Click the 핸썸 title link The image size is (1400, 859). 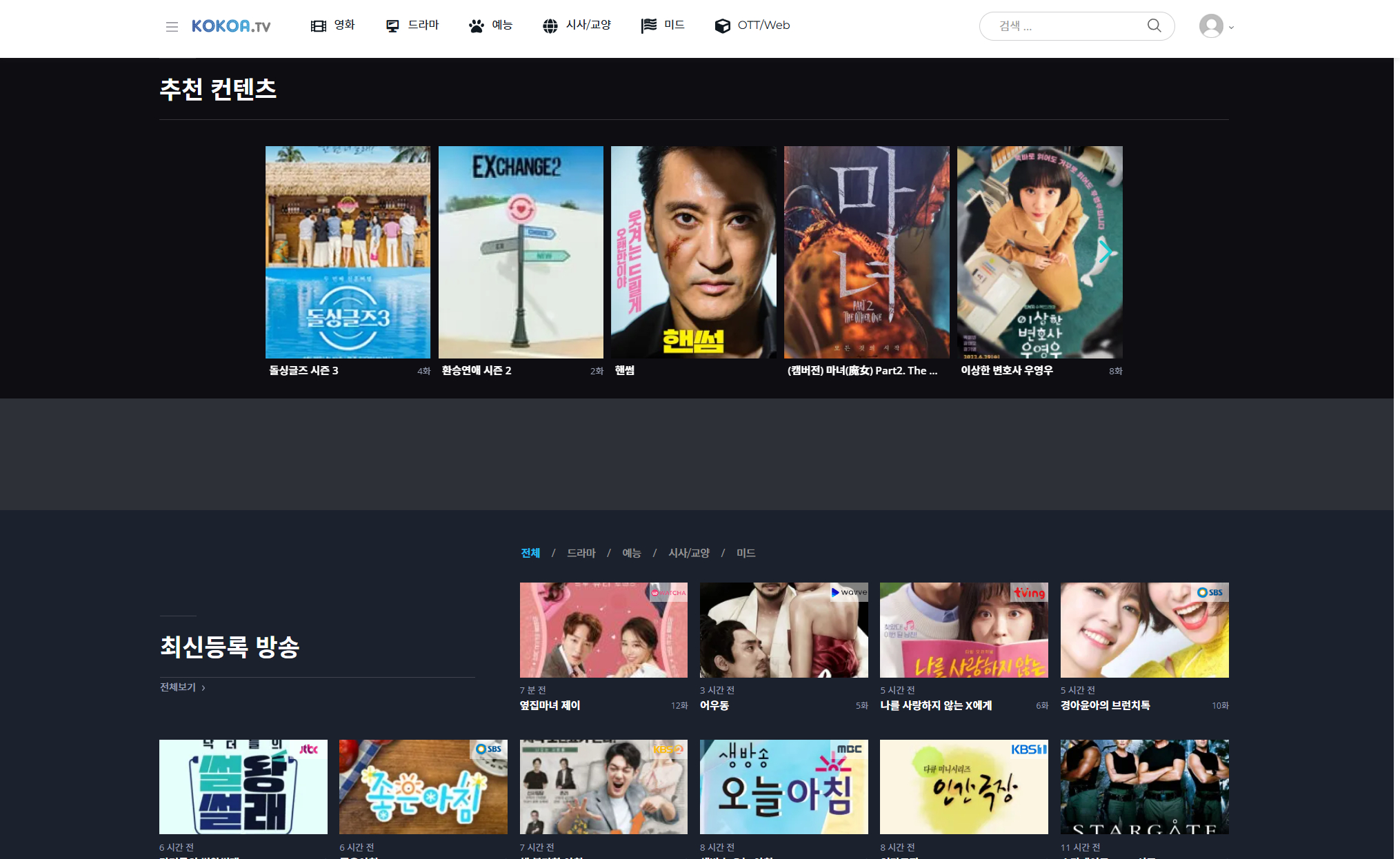pos(625,370)
